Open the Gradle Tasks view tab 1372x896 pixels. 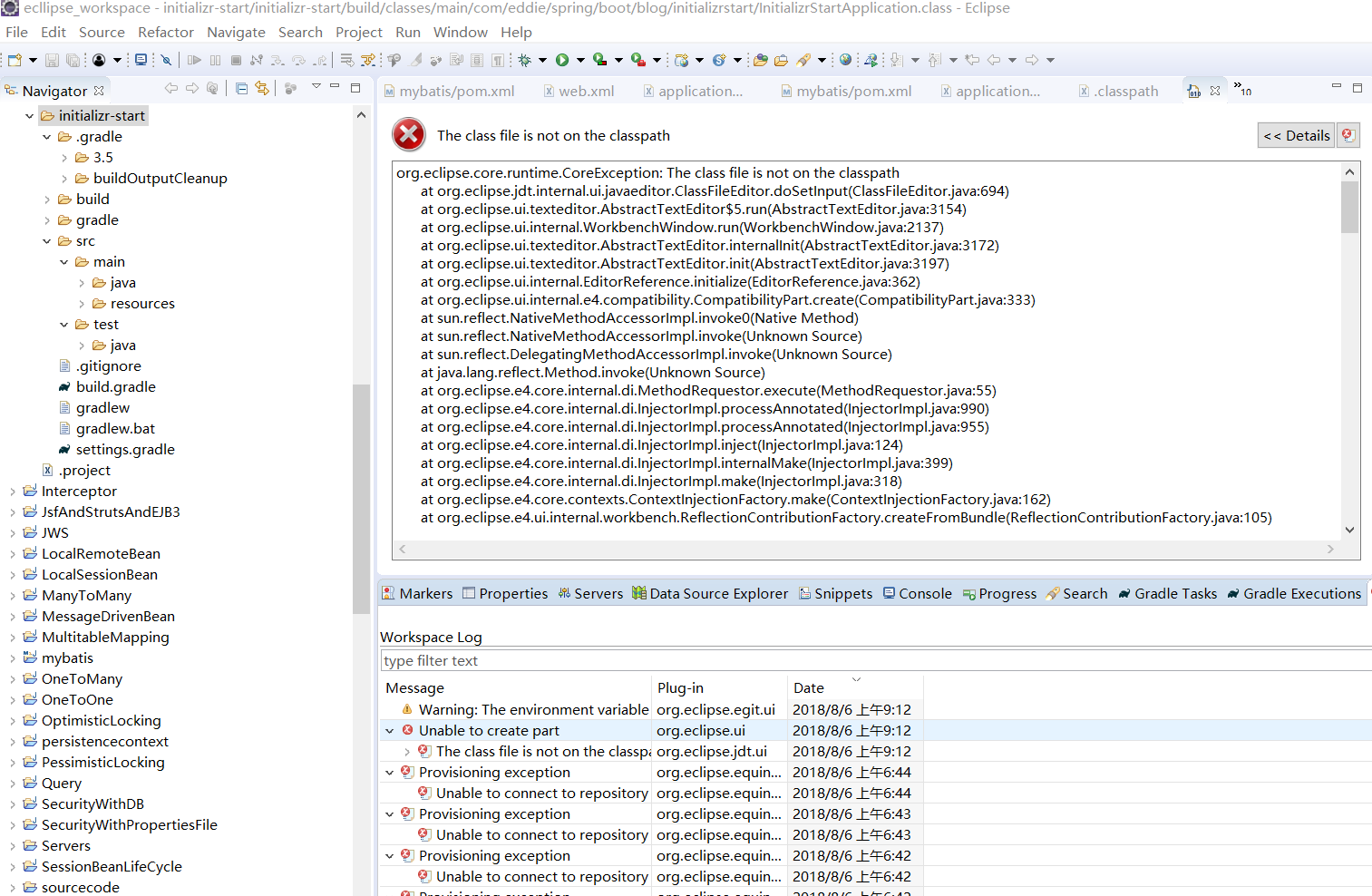click(x=1167, y=593)
